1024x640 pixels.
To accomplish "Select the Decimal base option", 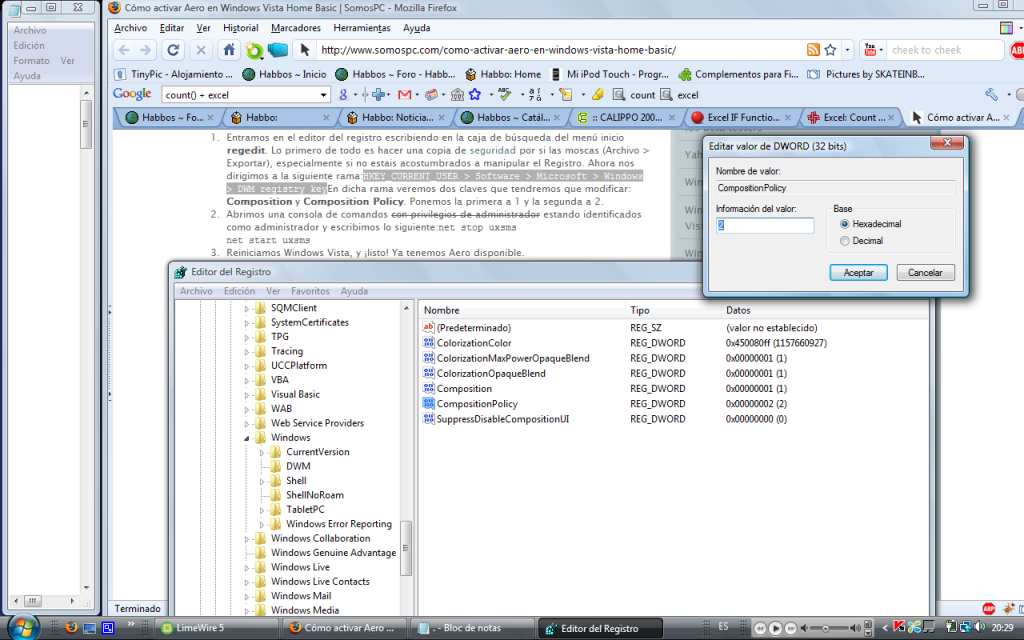I will pyautogui.click(x=845, y=241).
